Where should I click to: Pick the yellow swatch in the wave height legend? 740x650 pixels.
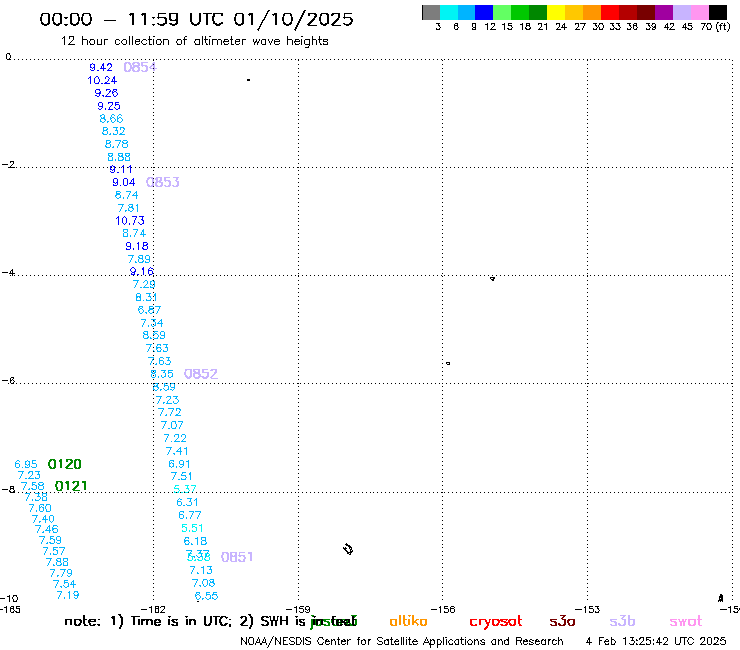556,12
